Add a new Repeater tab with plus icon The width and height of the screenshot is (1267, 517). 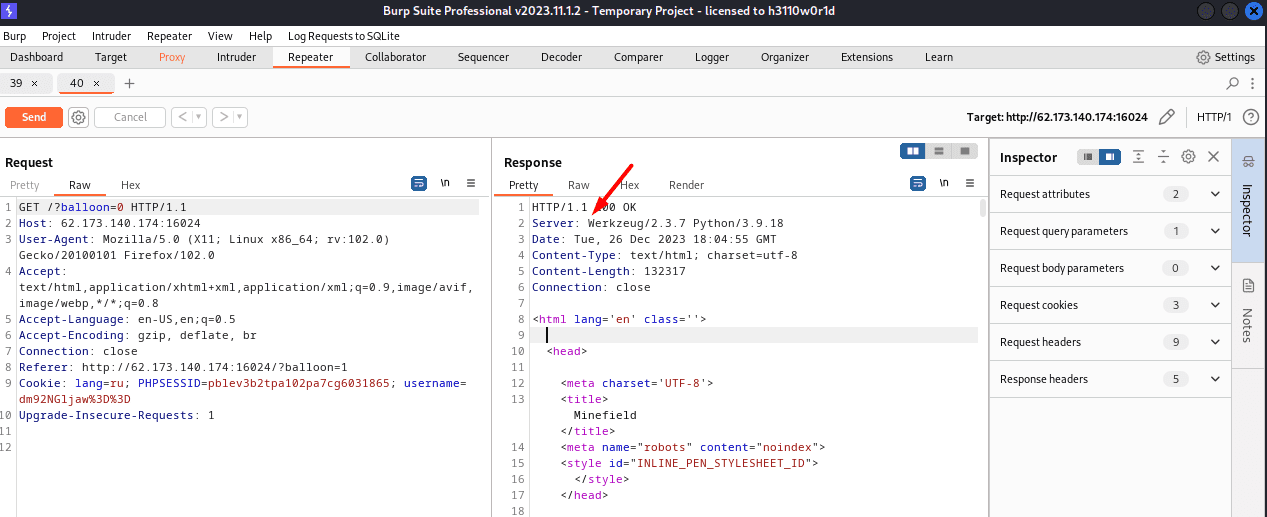click(129, 83)
